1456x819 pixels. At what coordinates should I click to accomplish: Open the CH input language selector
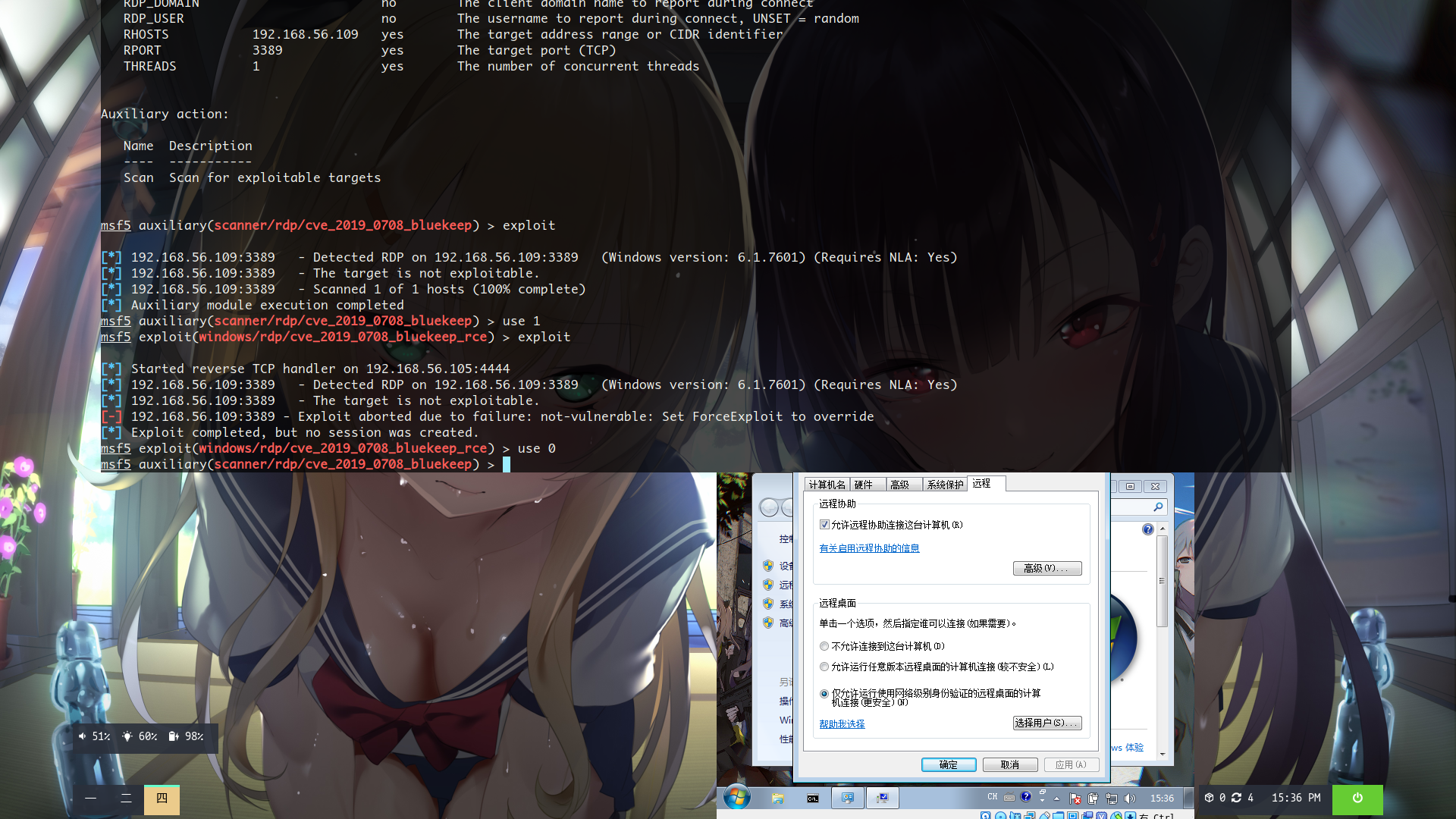(993, 797)
